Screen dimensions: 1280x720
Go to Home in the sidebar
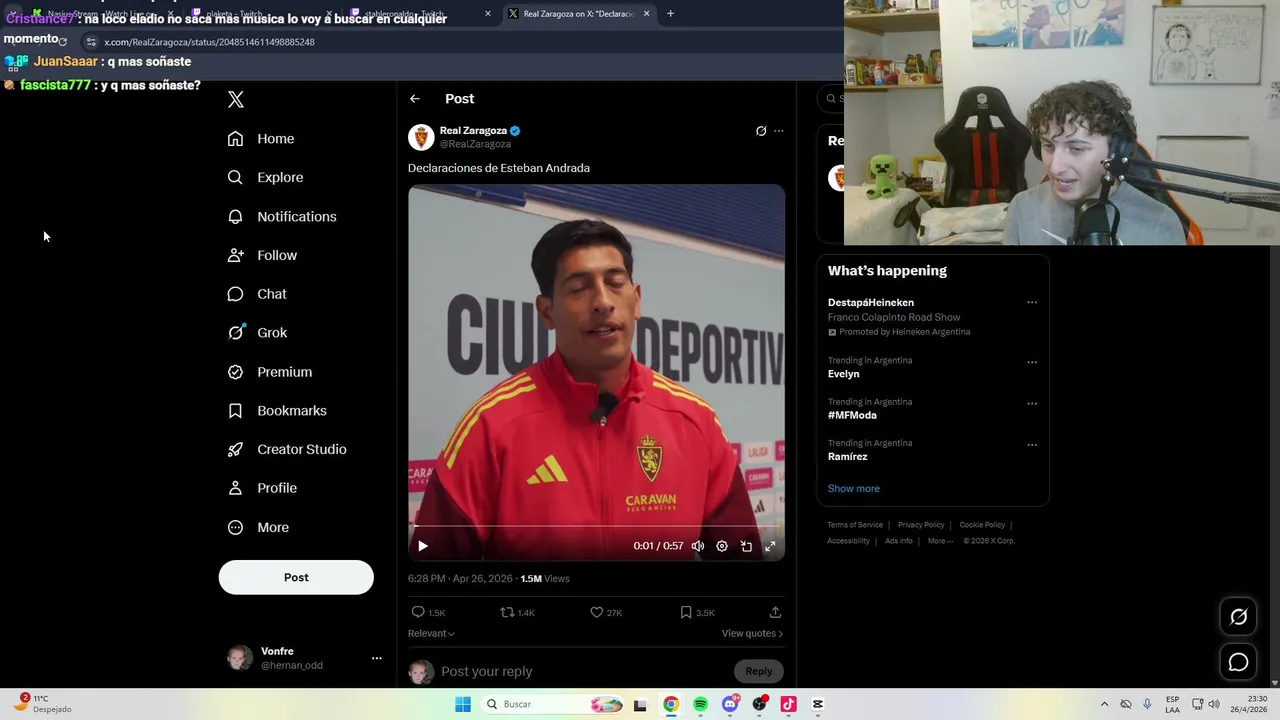[x=261, y=139]
